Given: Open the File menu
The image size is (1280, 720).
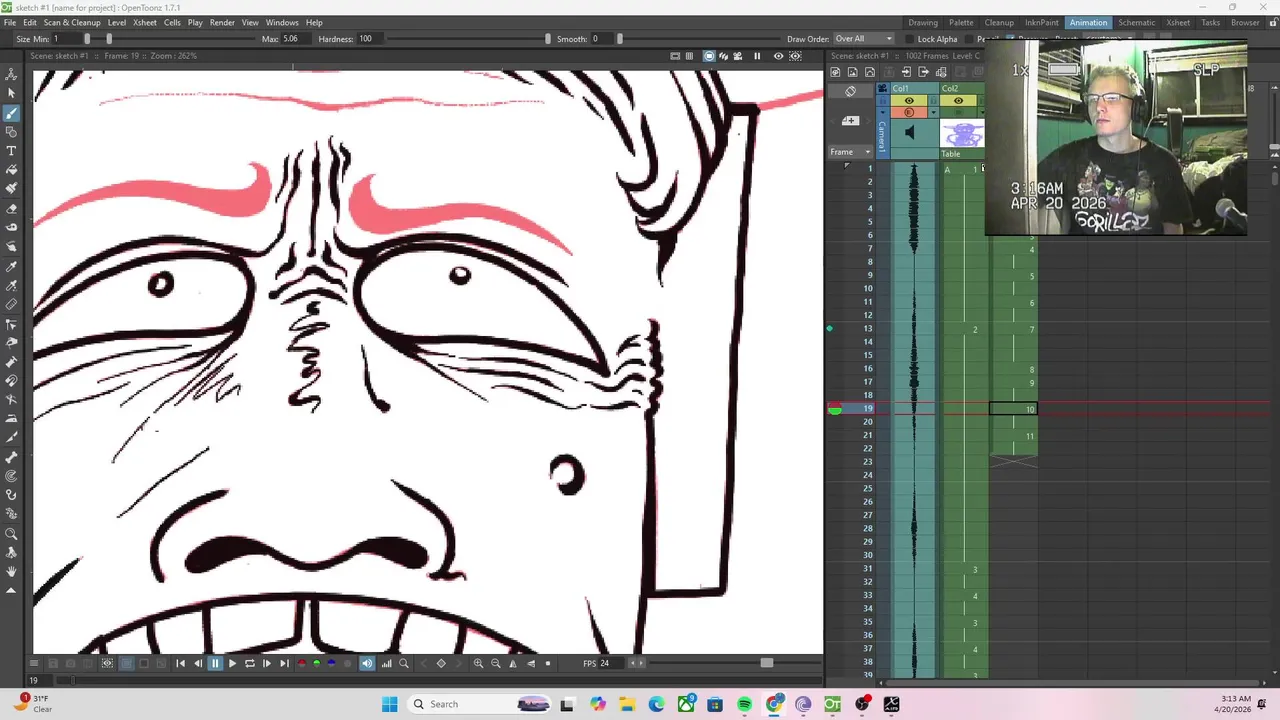Looking at the screenshot, I should 10,22.
